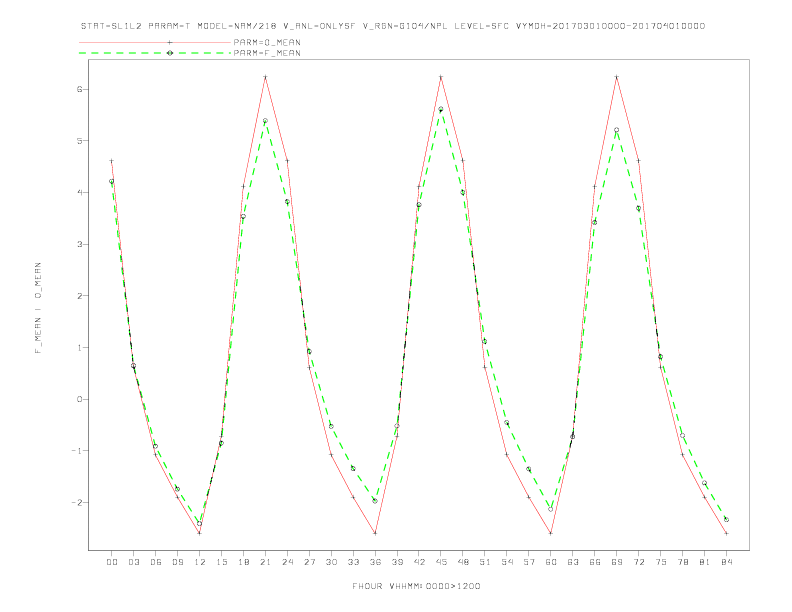Click the red O_MEAN peak at hour 45
Viewport: 792px width, 612px height.
tap(441, 77)
